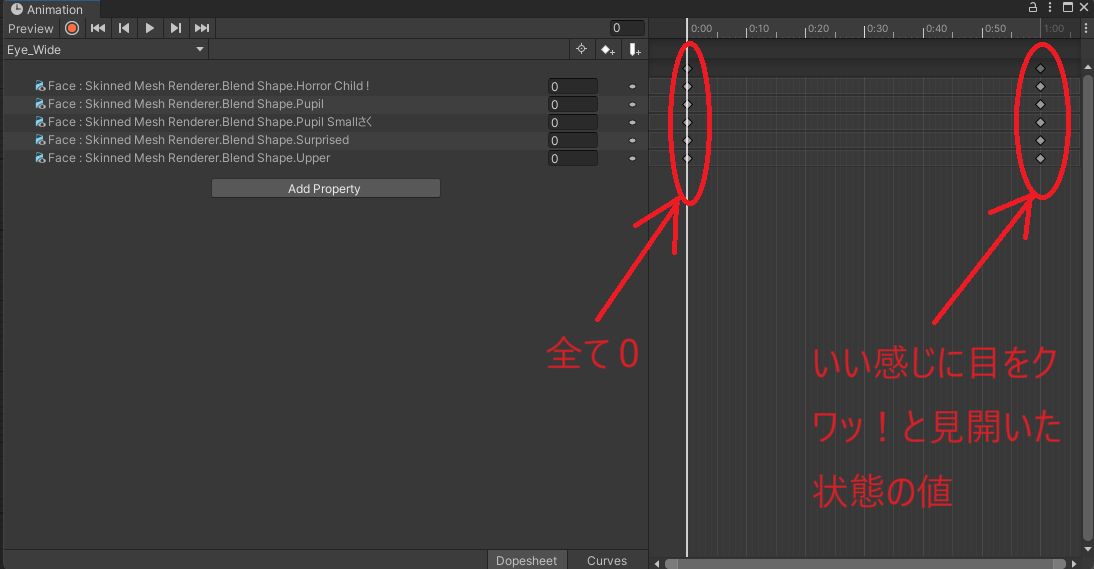The image size is (1094, 569).
Task: Select Blend Shape.Upper keyframe at 1:00
Action: pos(1040,159)
